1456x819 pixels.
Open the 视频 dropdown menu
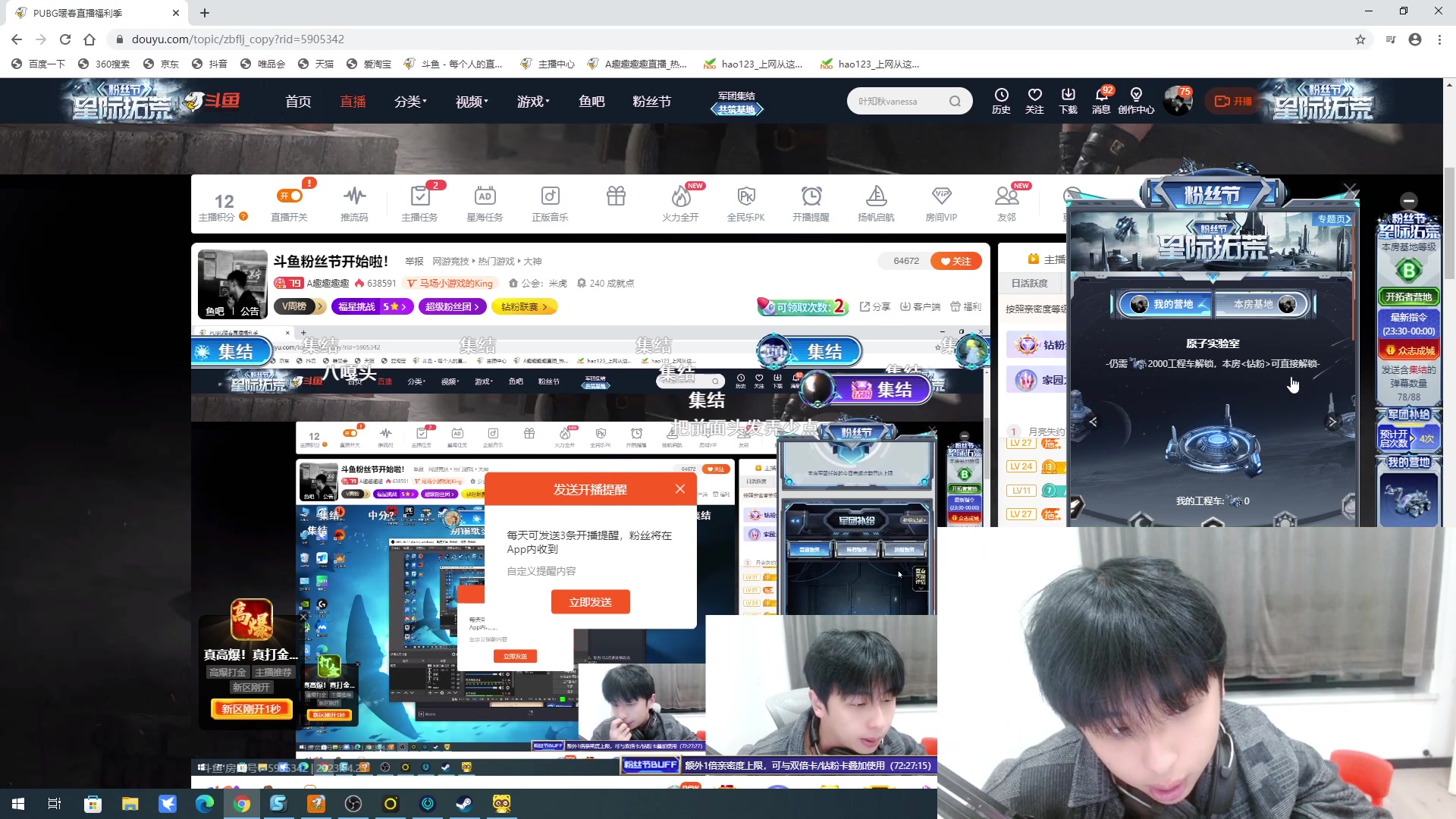472,102
